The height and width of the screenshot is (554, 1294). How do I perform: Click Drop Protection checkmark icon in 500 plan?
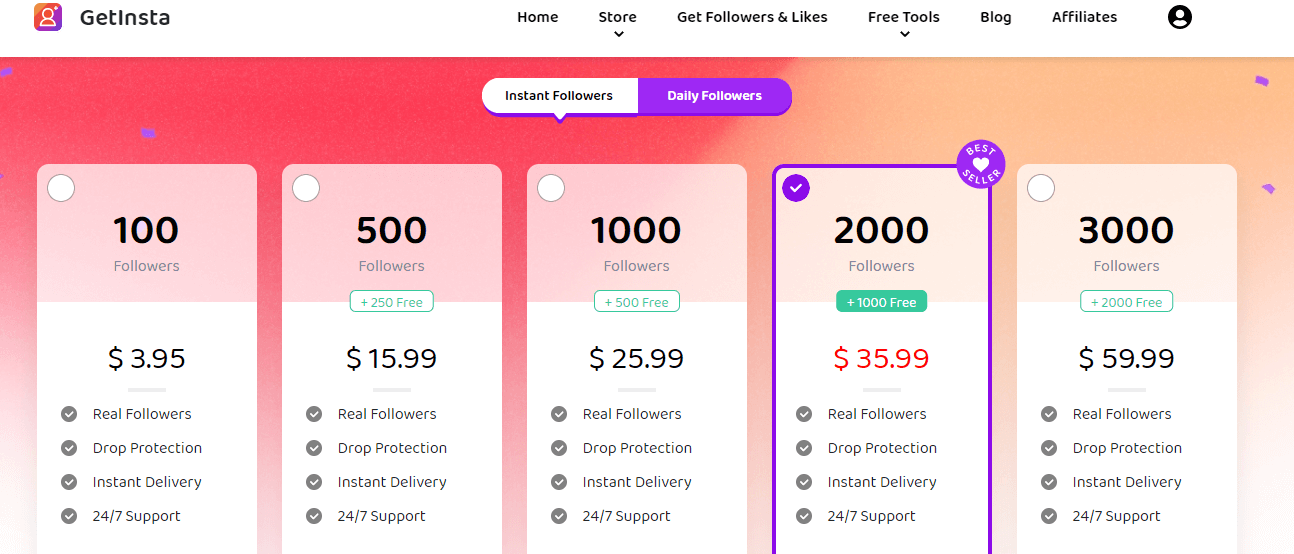(314, 448)
